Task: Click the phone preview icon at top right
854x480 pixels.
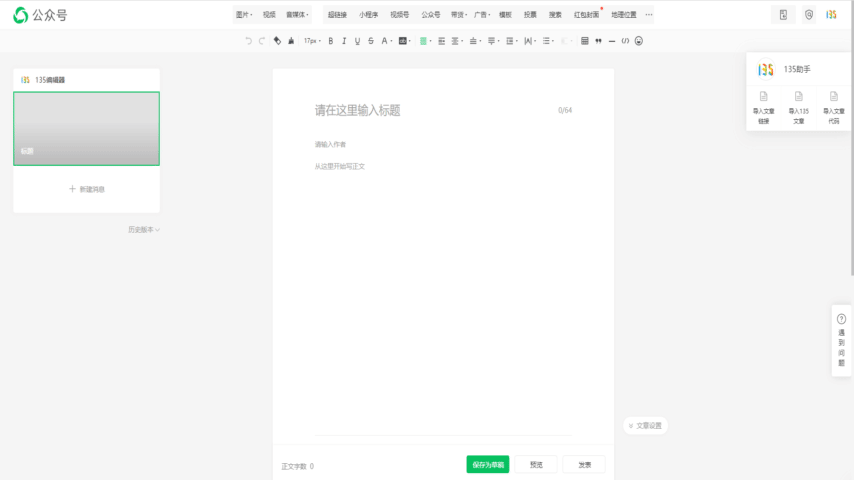Action: 783,15
